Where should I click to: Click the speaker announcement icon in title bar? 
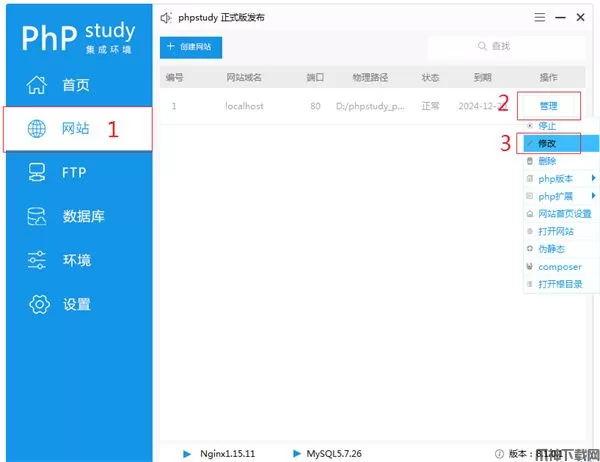click(x=166, y=18)
